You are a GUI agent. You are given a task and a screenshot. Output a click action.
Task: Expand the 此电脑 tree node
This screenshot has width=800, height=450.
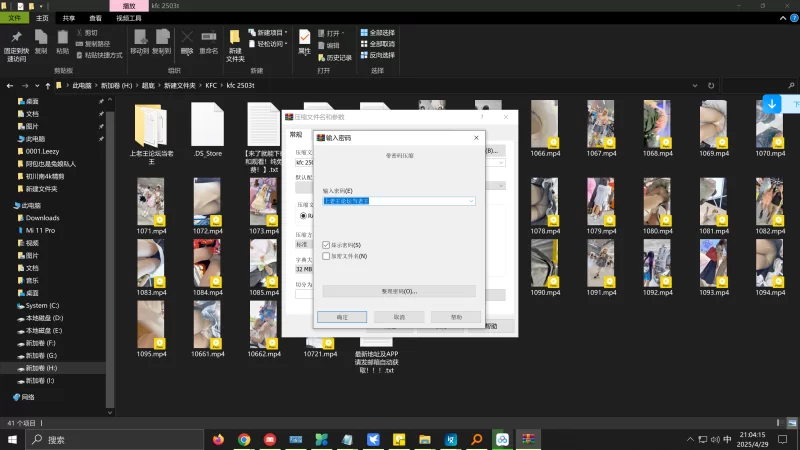(x=7, y=204)
